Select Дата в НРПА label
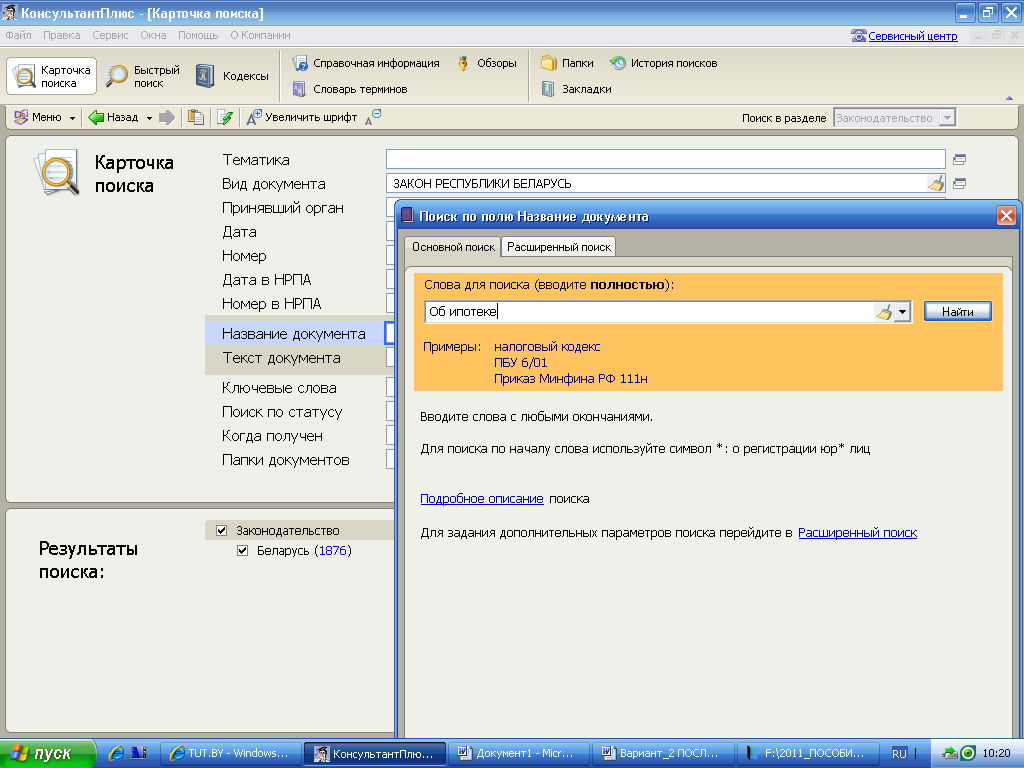The height and width of the screenshot is (768, 1024). (266, 280)
